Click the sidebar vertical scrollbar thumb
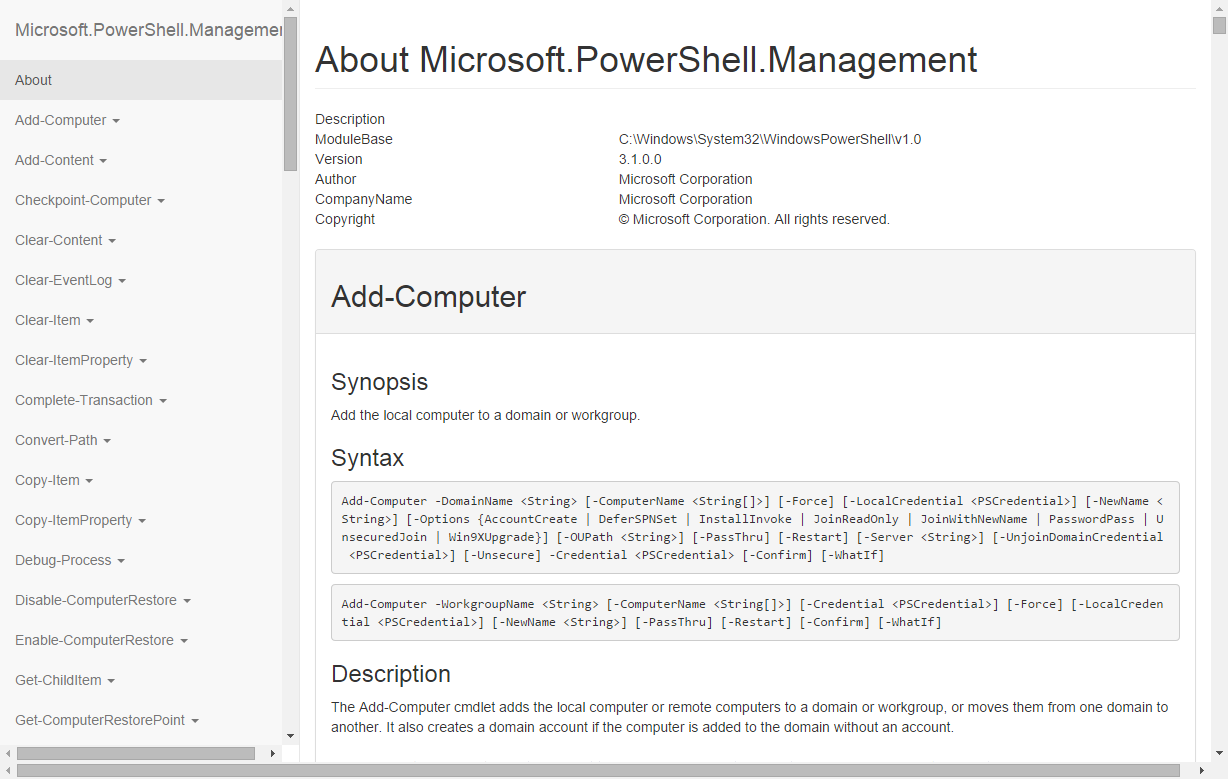This screenshot has height=779, width=1228. click(x=290, y=93)
